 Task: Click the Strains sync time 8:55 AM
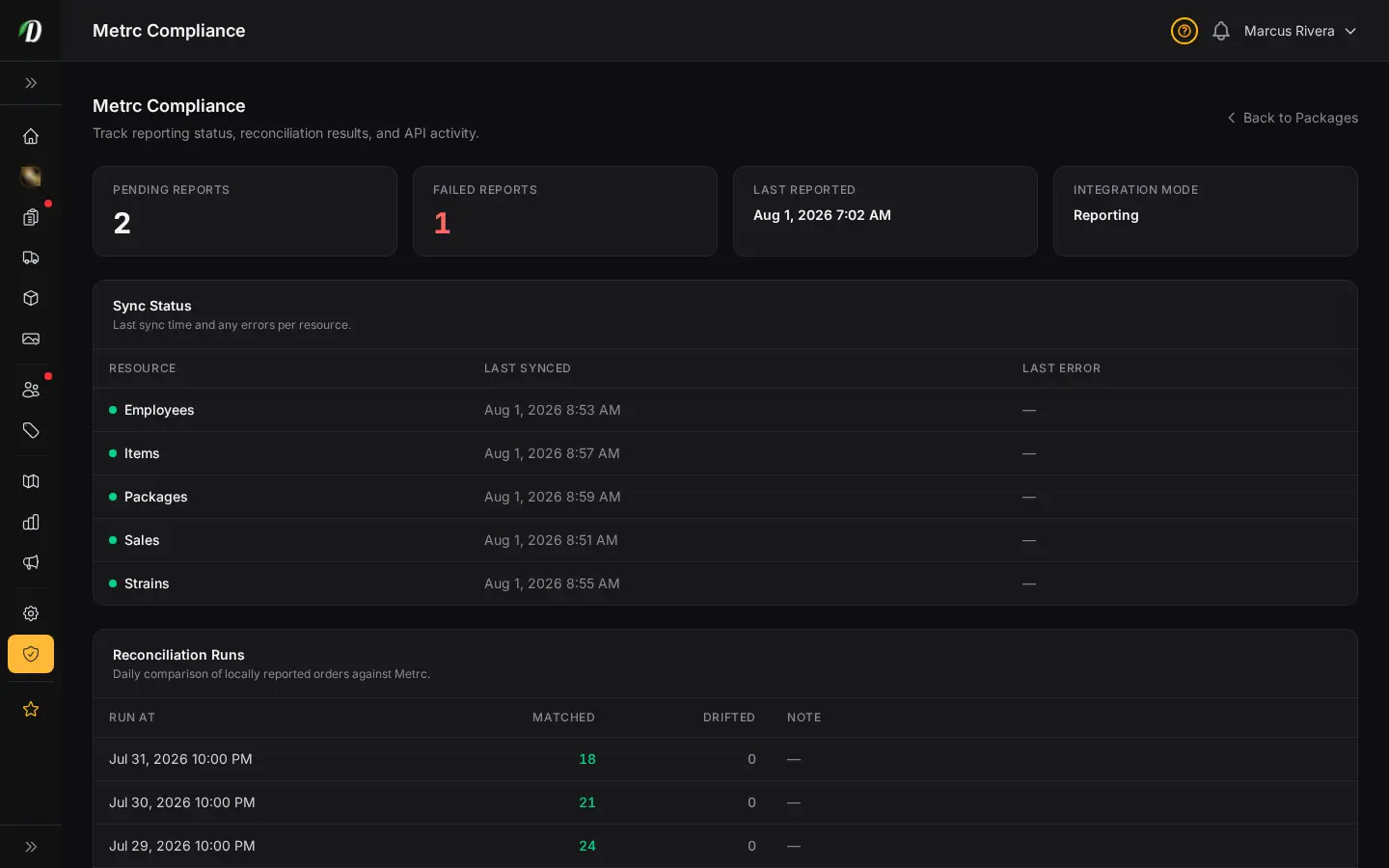552,583
